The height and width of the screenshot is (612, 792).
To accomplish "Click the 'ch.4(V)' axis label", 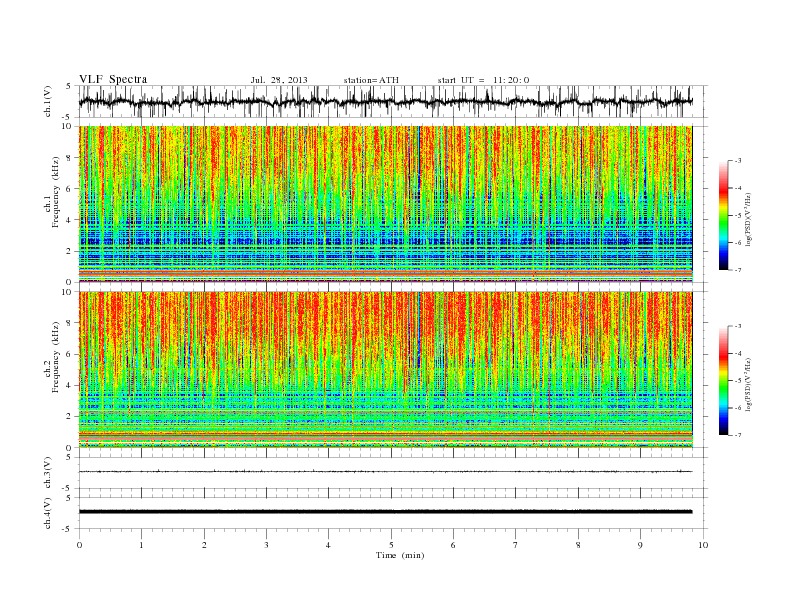I will pos(48,513).
